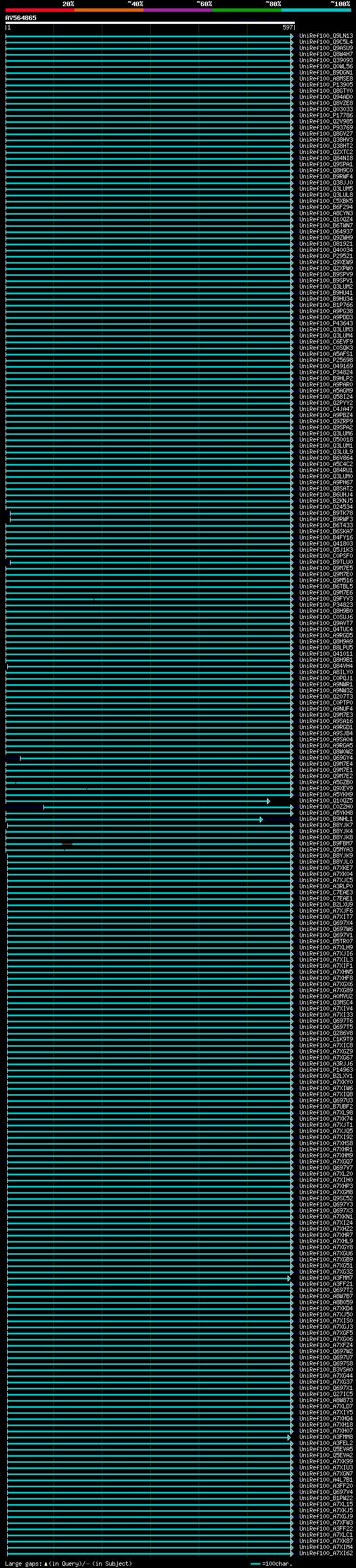
Task: Click the white query sequence bar
Action: tap(150, 22)
